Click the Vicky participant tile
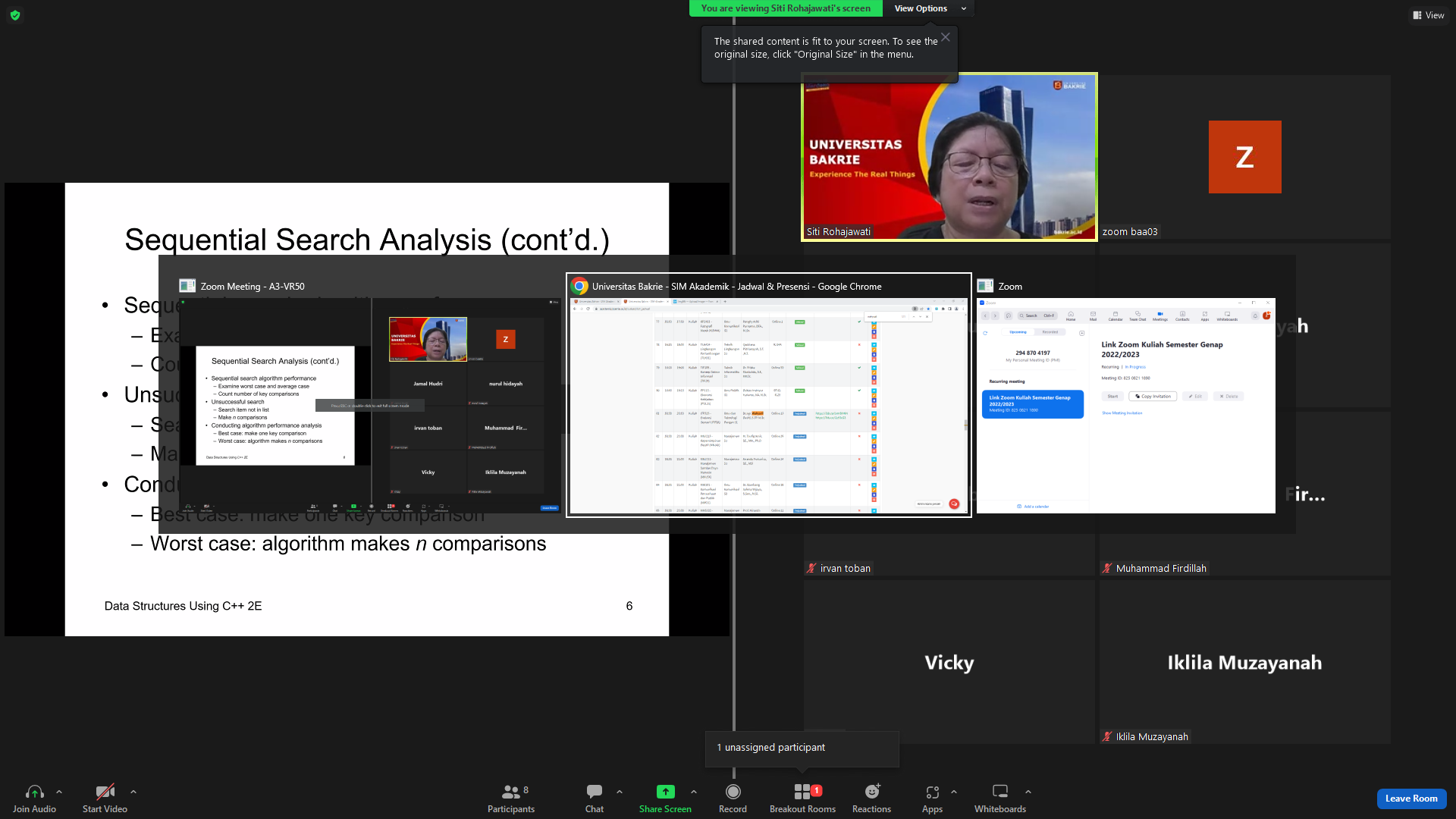 click(949, 662)
